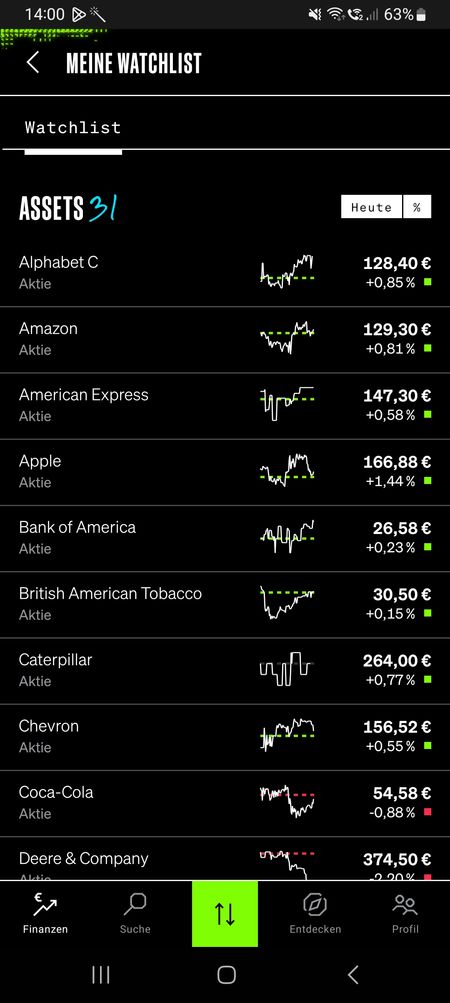Tap Android home button
This screenshot has width=450, height=1003.
click(226, 974)
